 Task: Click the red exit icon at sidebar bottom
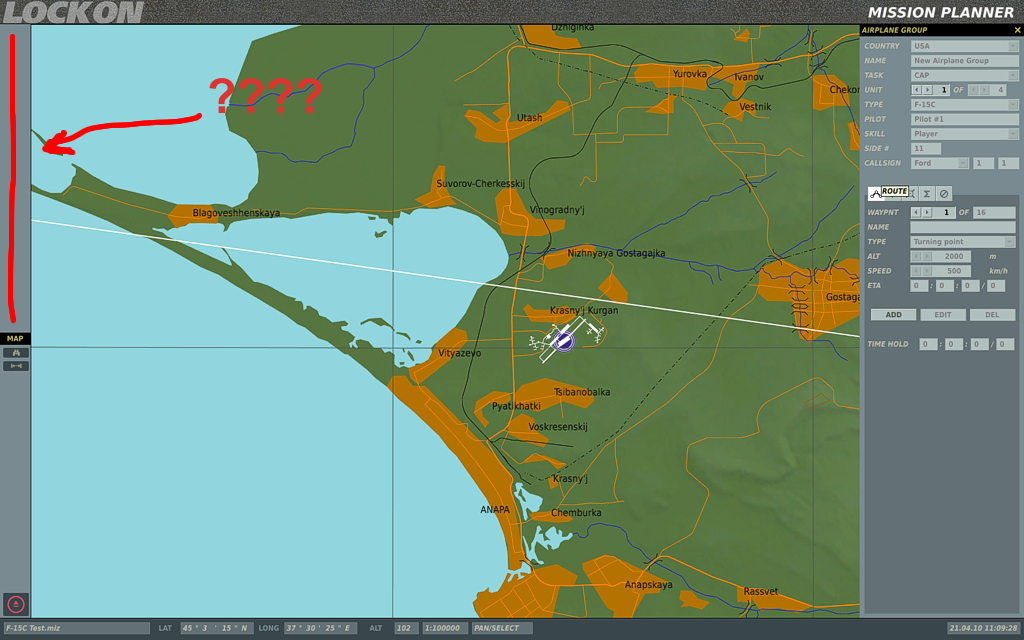click(x=16, y=604)
